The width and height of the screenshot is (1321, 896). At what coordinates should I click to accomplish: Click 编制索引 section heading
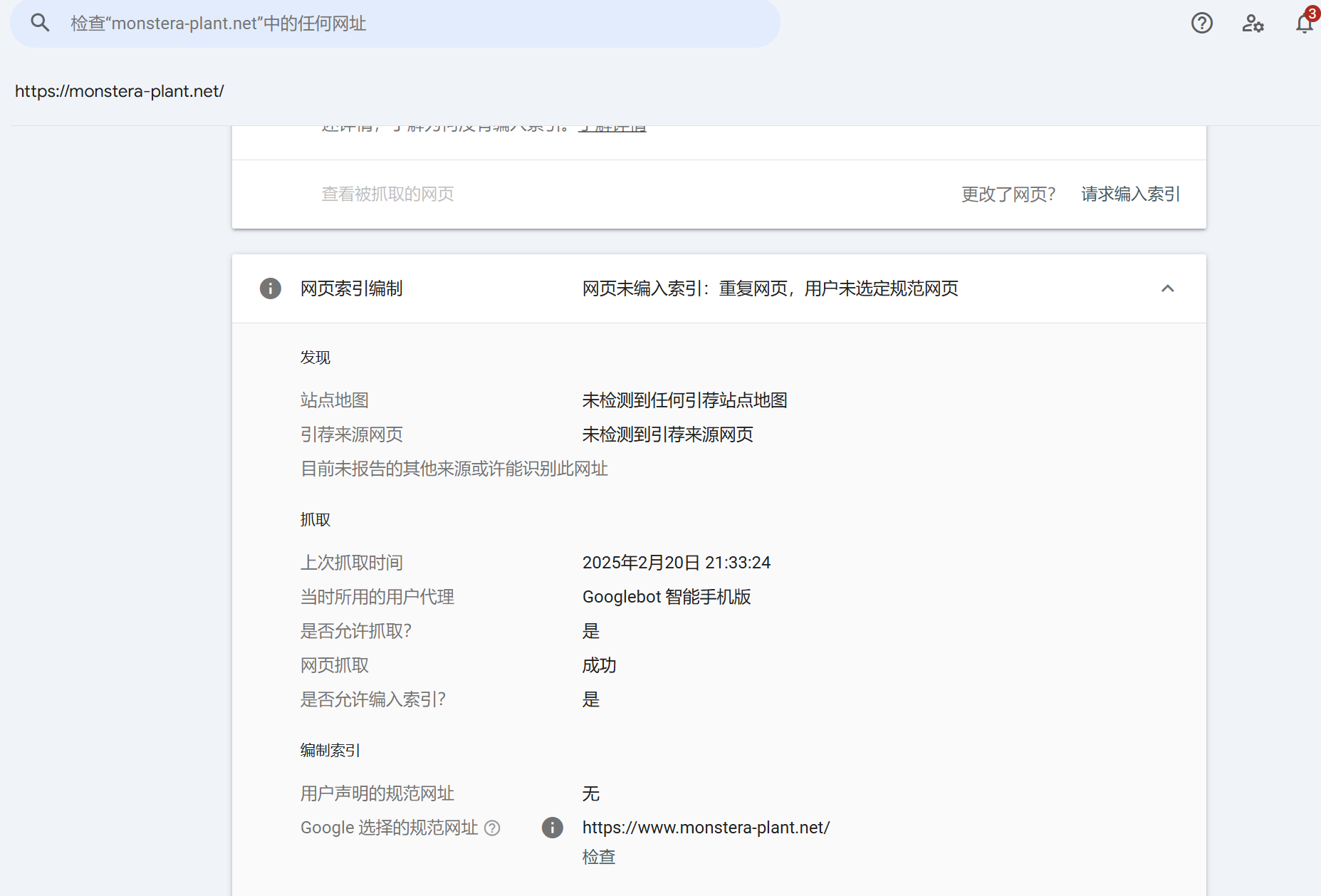[330, 750]
